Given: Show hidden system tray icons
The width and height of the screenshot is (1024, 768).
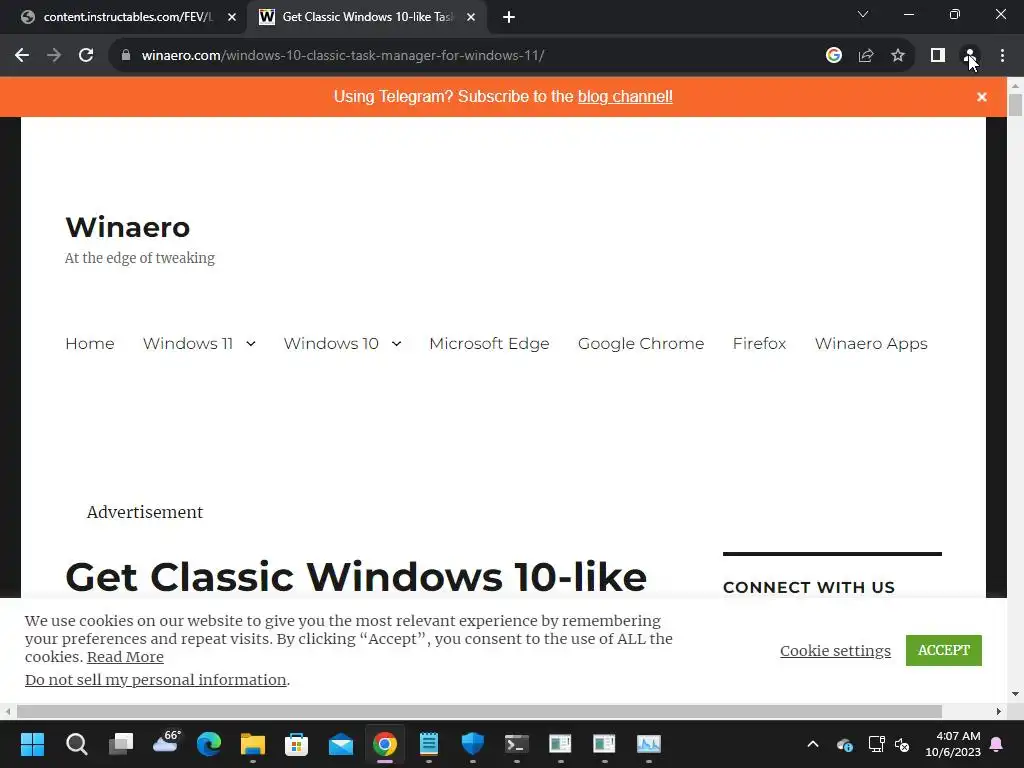Looking at the screenshot, I should (x=813, y=744).
